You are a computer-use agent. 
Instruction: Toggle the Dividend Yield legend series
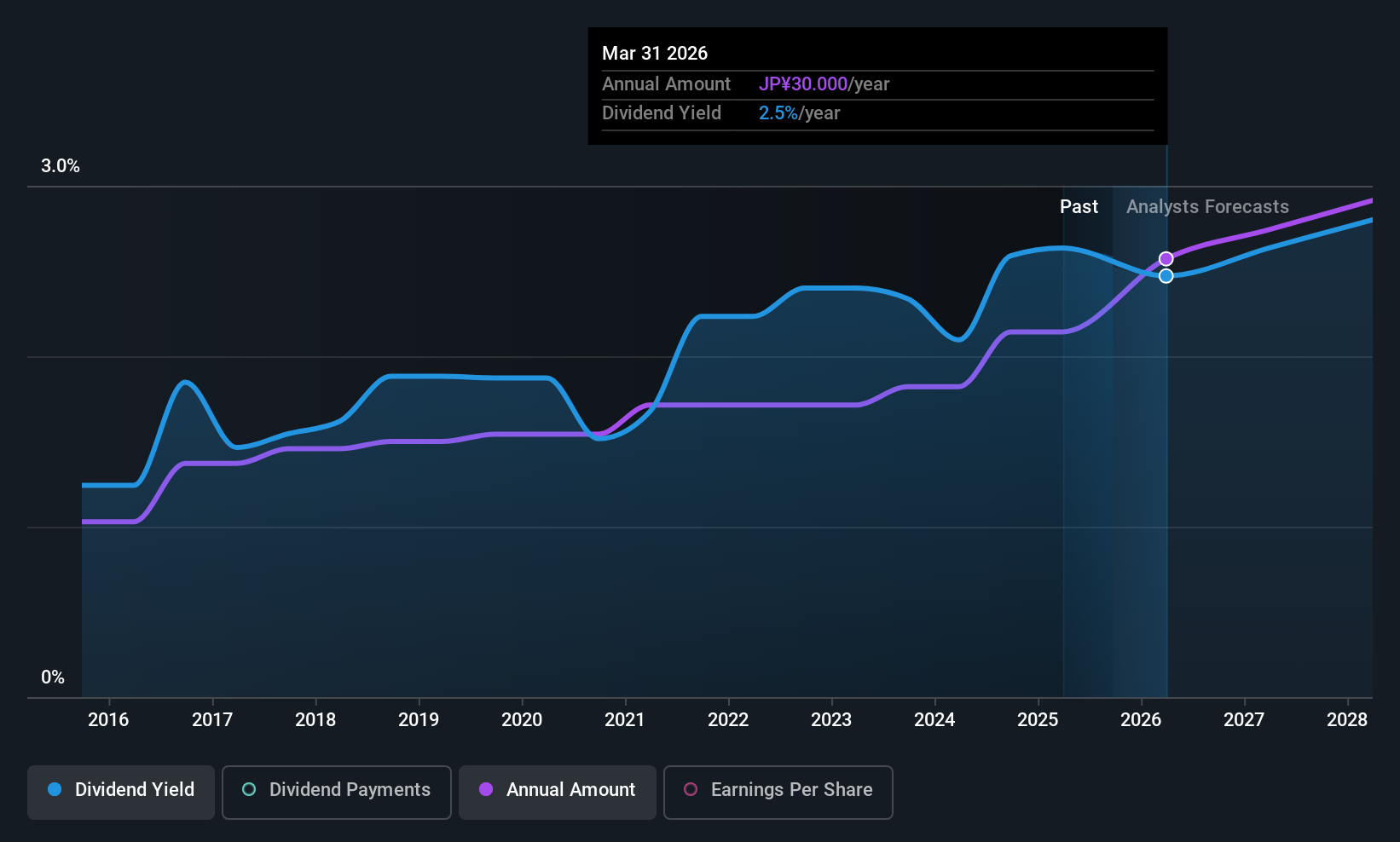pos(121,792)
